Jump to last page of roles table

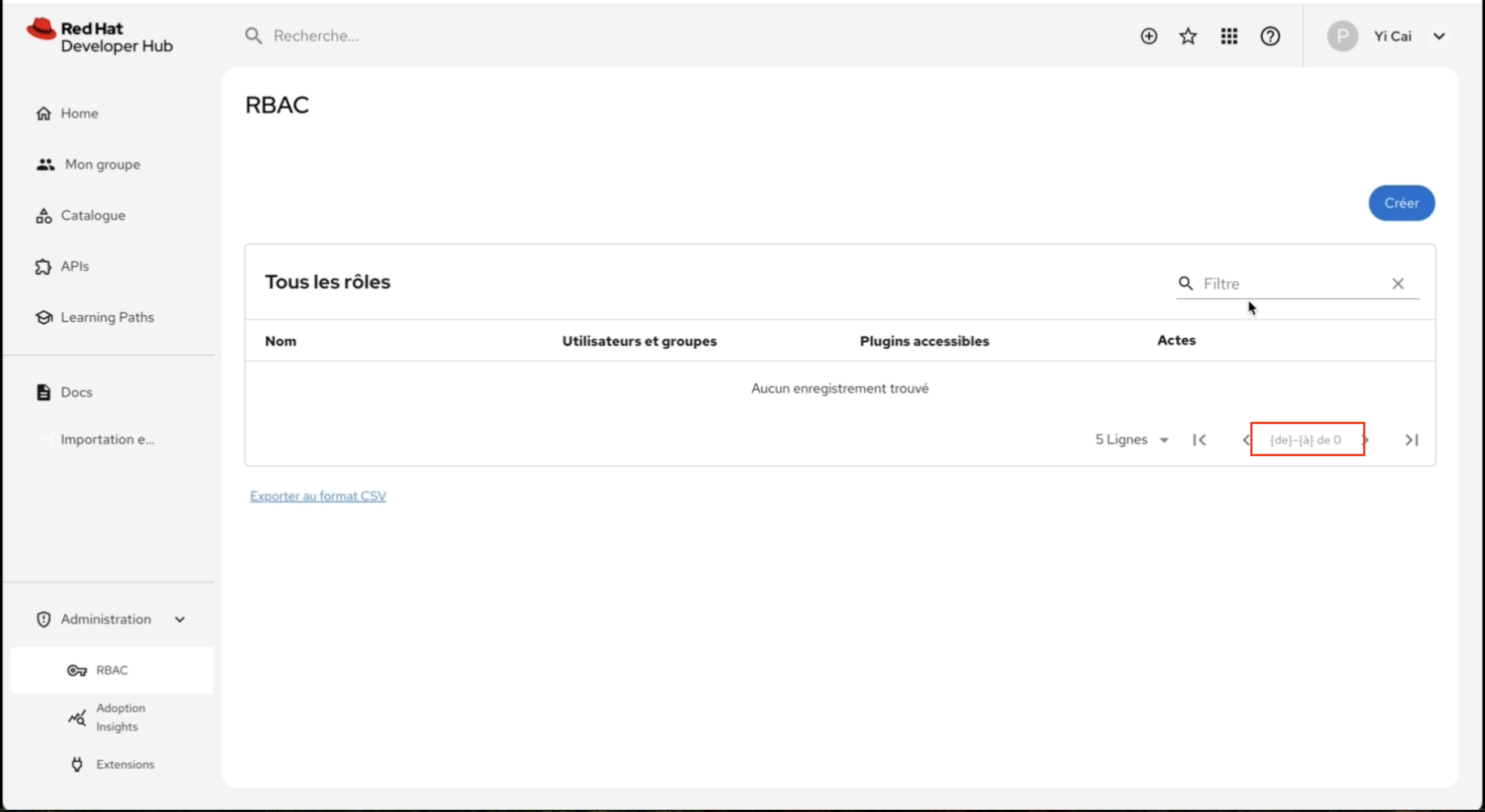[1411, 440]
